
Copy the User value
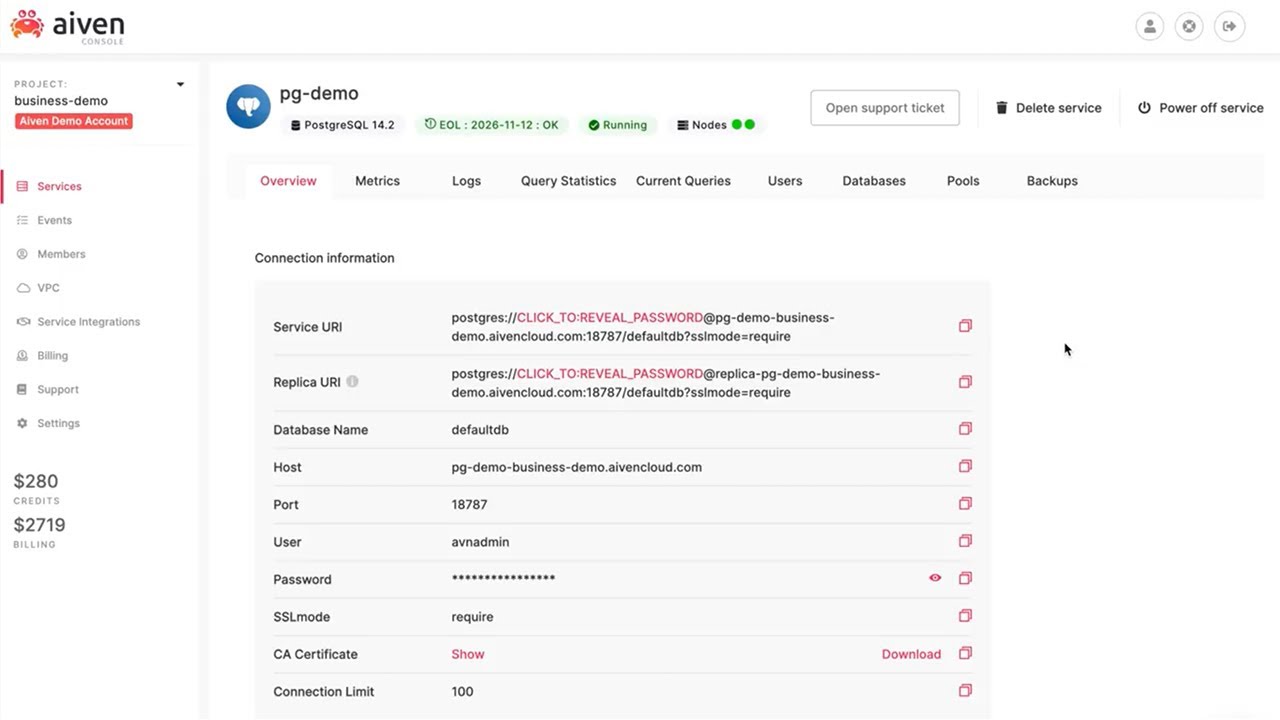[965, 541]
